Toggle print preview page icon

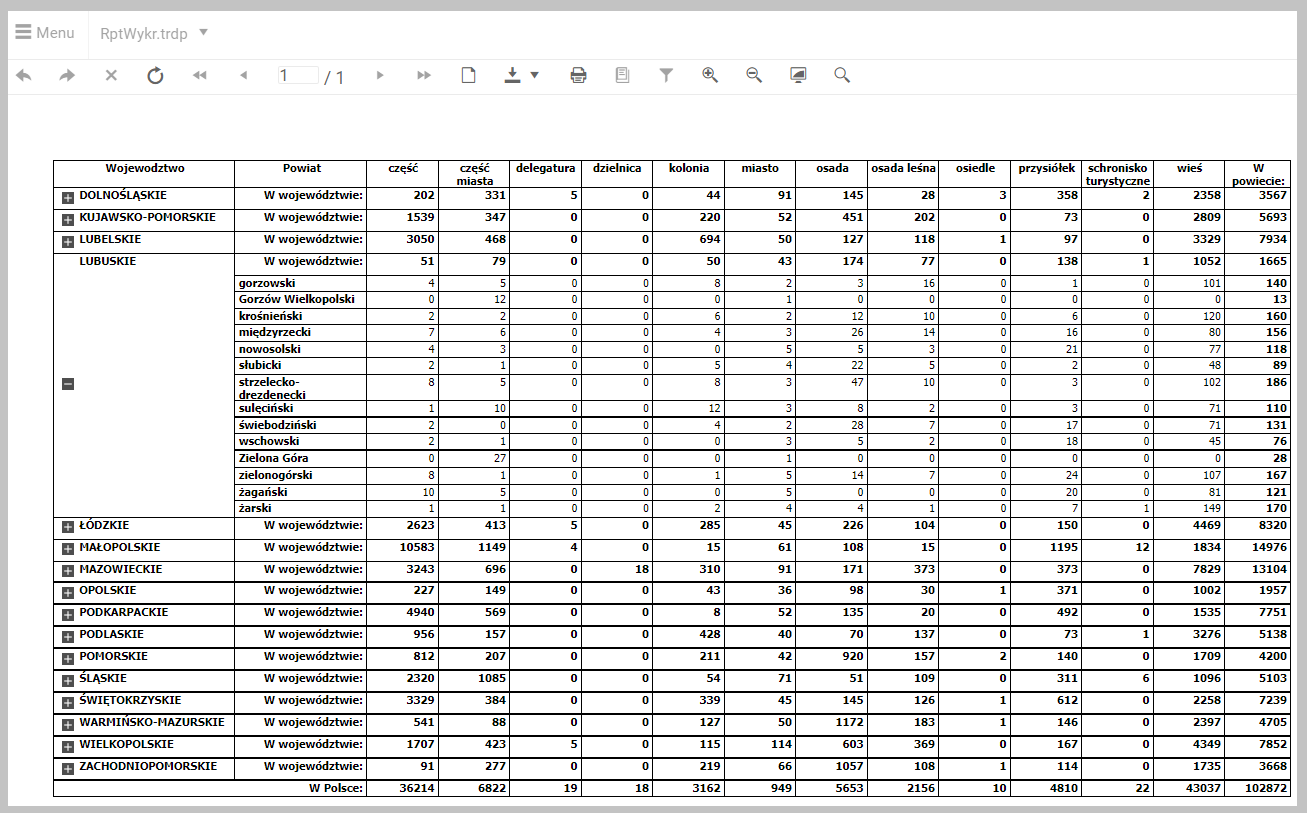[622, 75]
